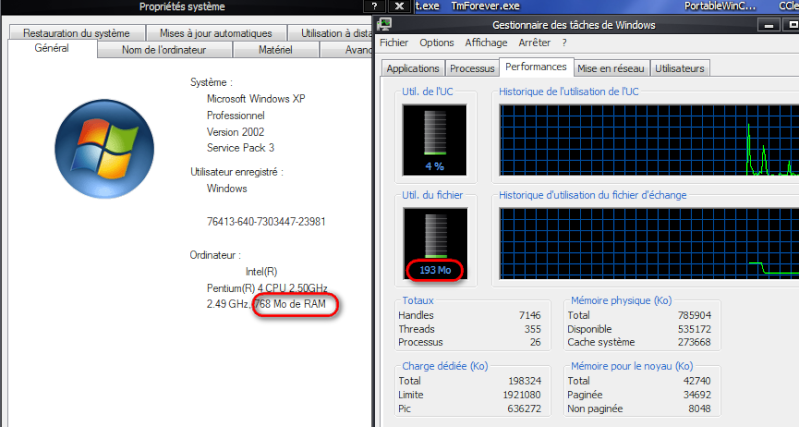Open the Arrêter menu

[535, 43]
